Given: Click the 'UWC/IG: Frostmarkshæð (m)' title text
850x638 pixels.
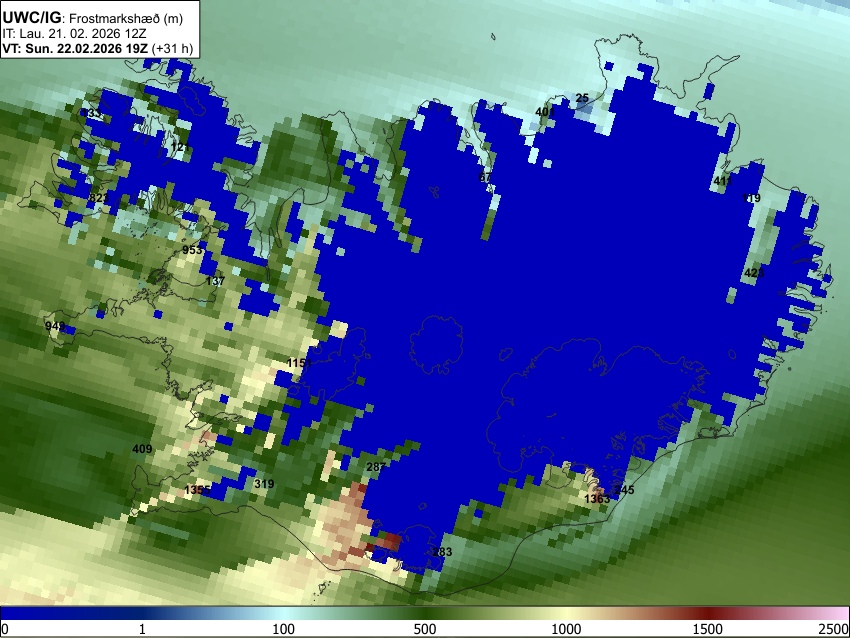Looking at the screenshot, I should click(93, 18).
